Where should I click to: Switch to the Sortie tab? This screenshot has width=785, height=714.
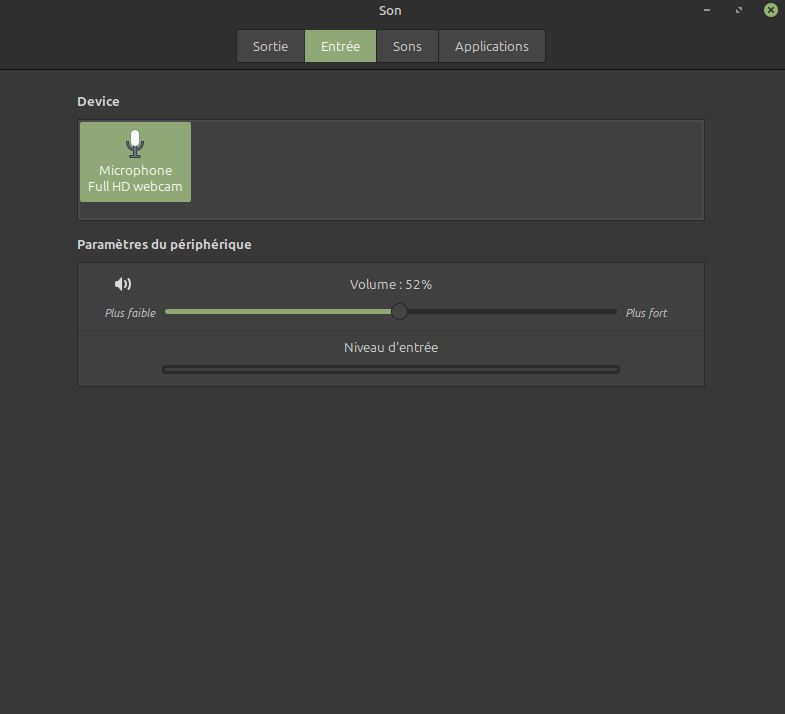click(x=270, y=47)
